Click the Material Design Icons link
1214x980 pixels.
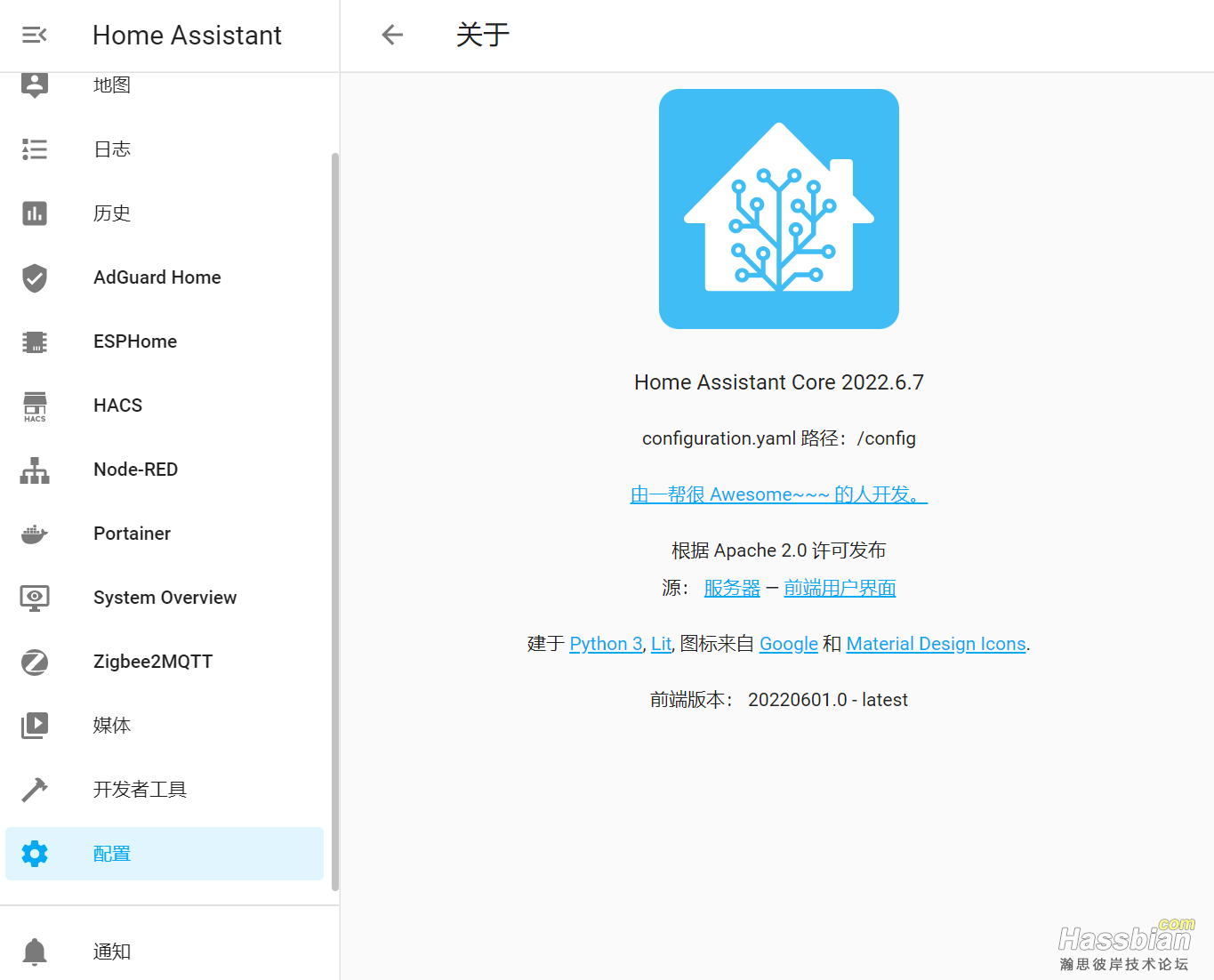pos(936,643)
